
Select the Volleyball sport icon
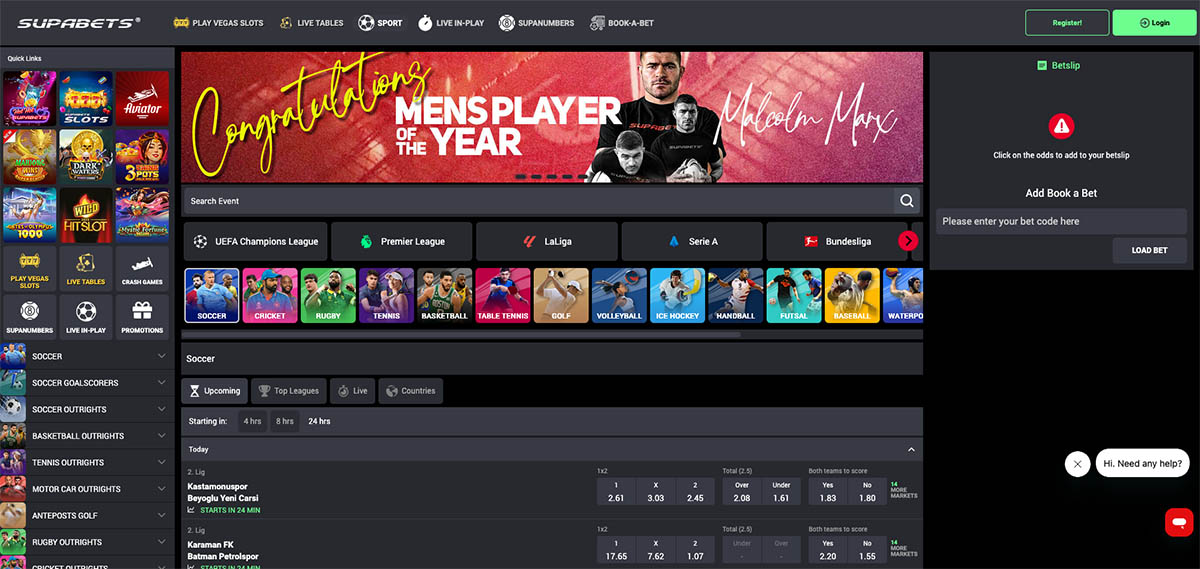pos(619,295)
